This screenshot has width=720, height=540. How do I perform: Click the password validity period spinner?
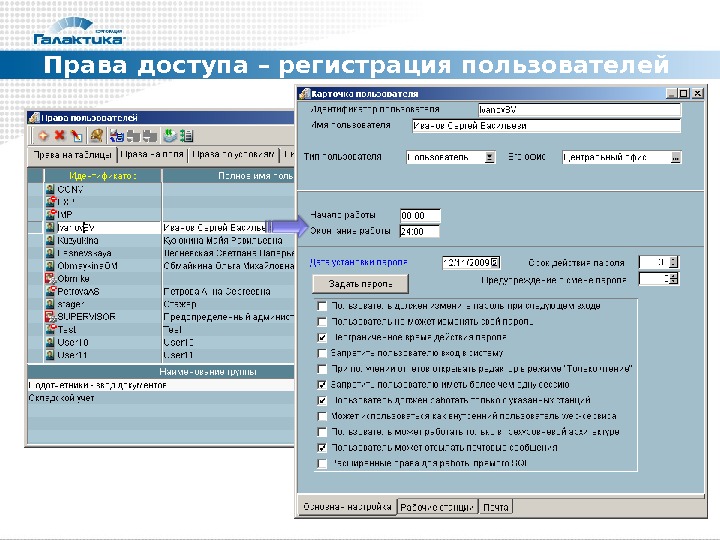(673, 262)
